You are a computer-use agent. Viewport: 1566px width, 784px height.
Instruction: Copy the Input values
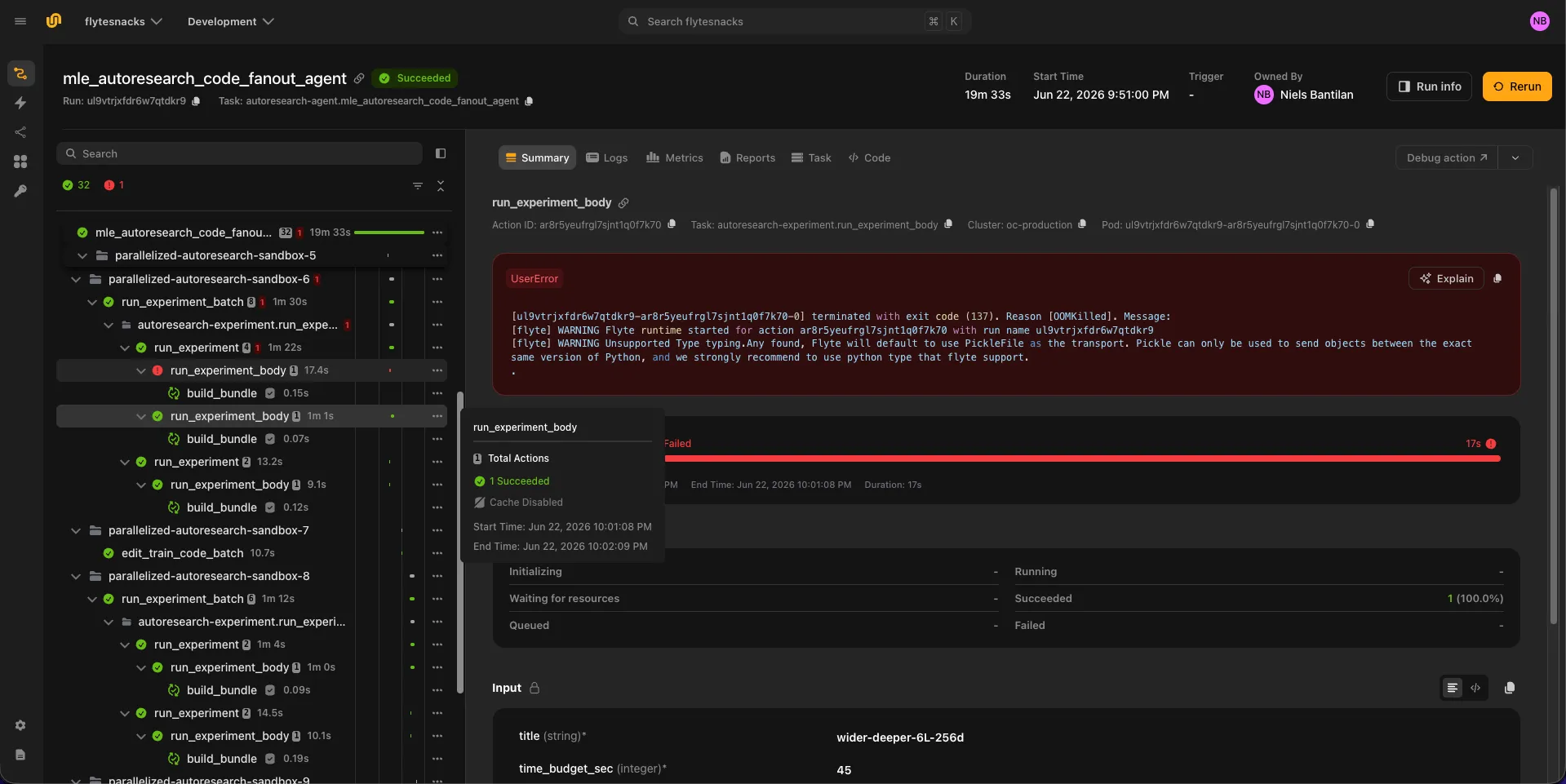(x=1510, y=688)
